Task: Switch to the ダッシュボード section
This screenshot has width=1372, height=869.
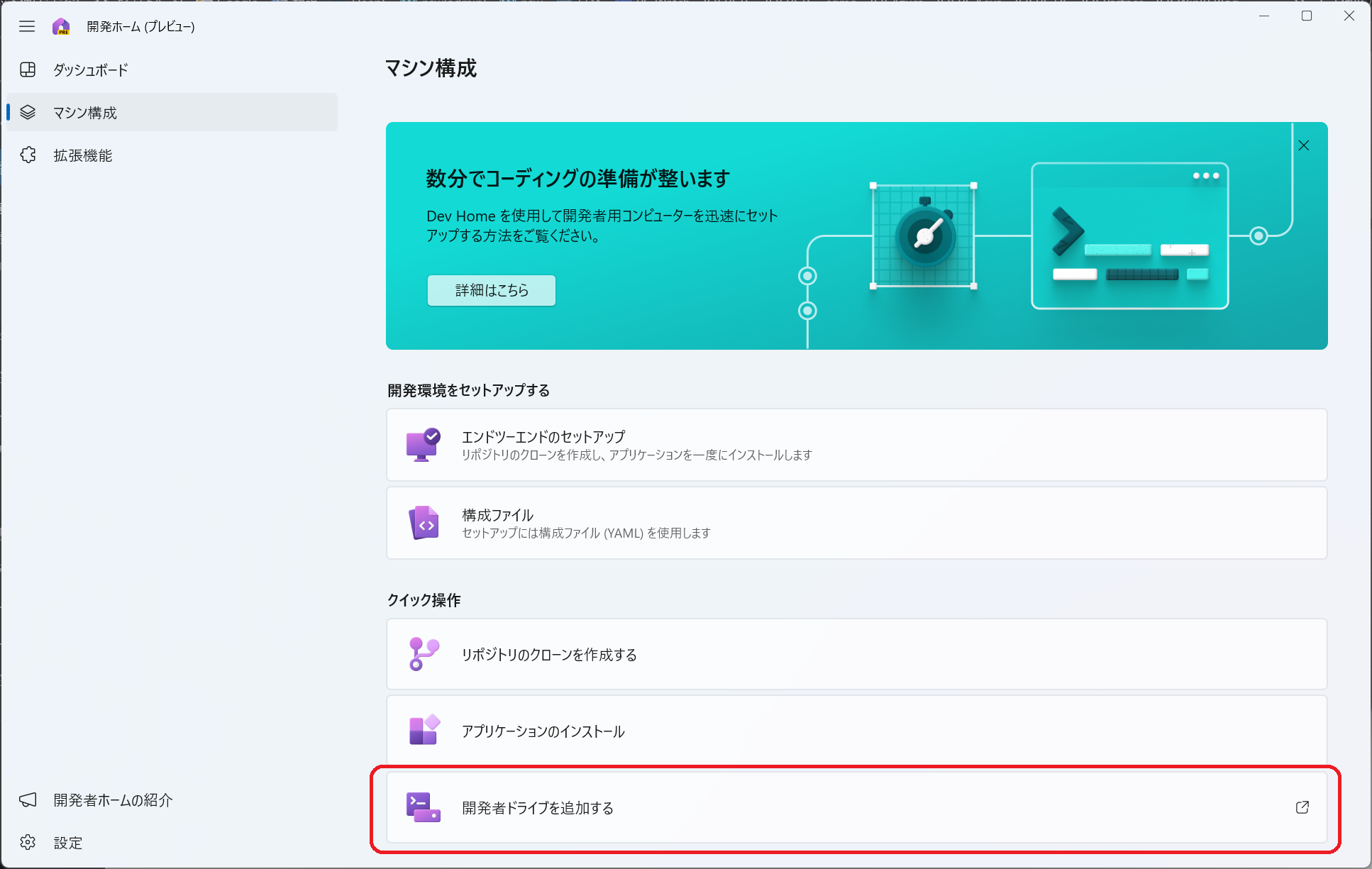Action: [90, 70]
